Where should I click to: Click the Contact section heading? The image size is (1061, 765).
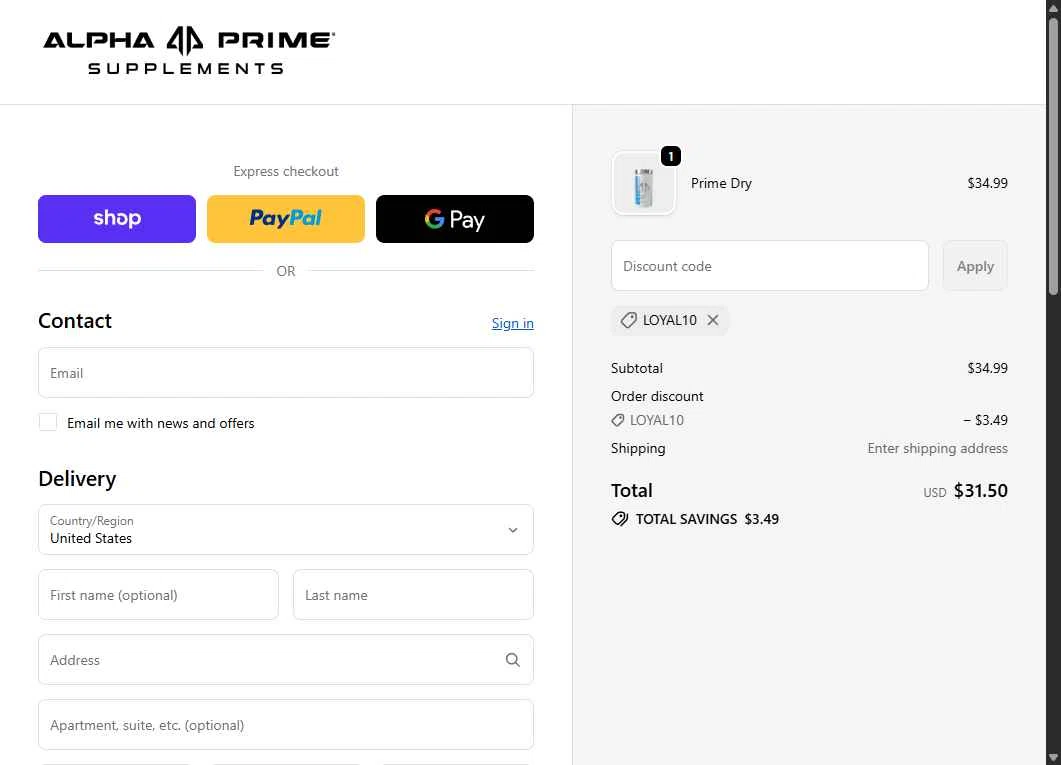(x=75, y=321)
